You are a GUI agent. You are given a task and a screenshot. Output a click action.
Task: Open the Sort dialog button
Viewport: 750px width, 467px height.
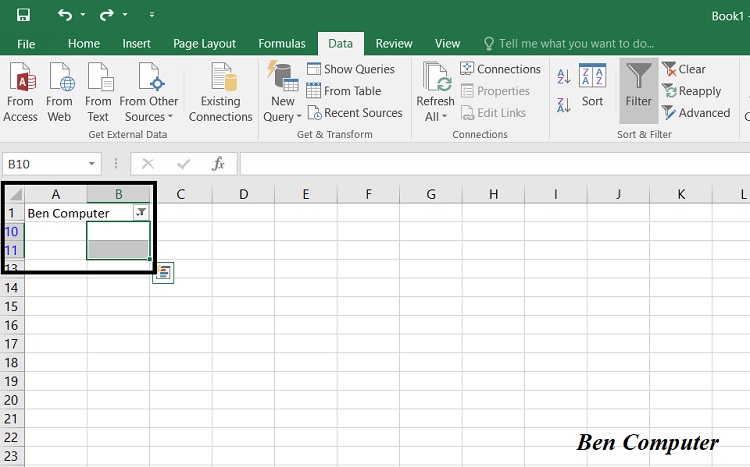coord(592,85)
